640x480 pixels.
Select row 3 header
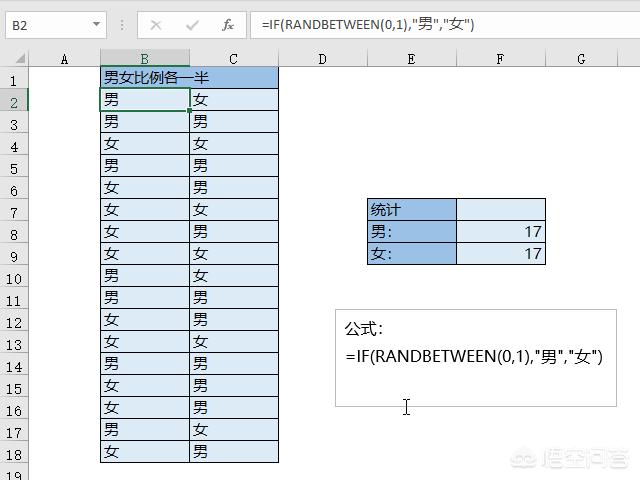14,124
